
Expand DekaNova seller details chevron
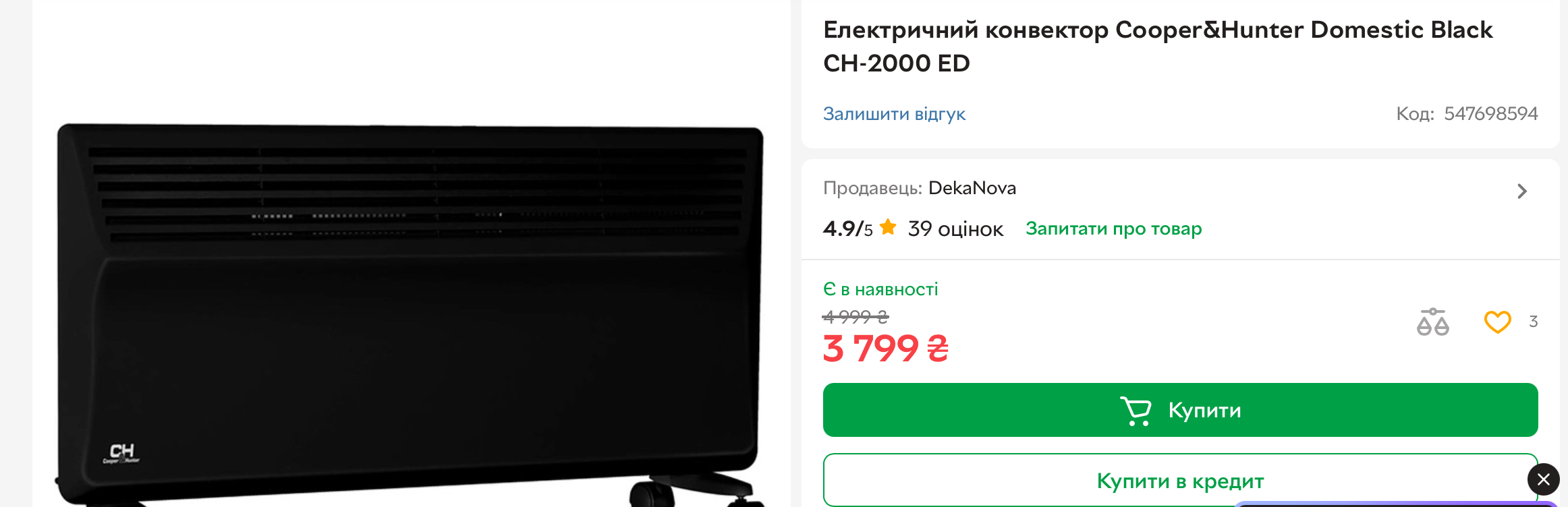(x=1521, y=191)
